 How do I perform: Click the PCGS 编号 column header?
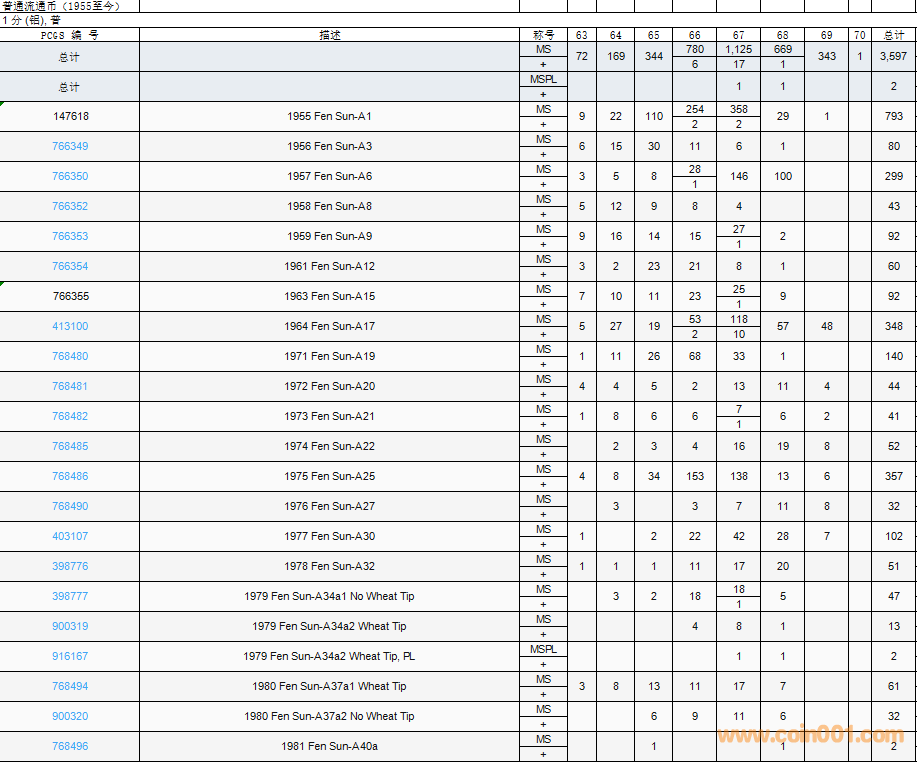(70, 35)
